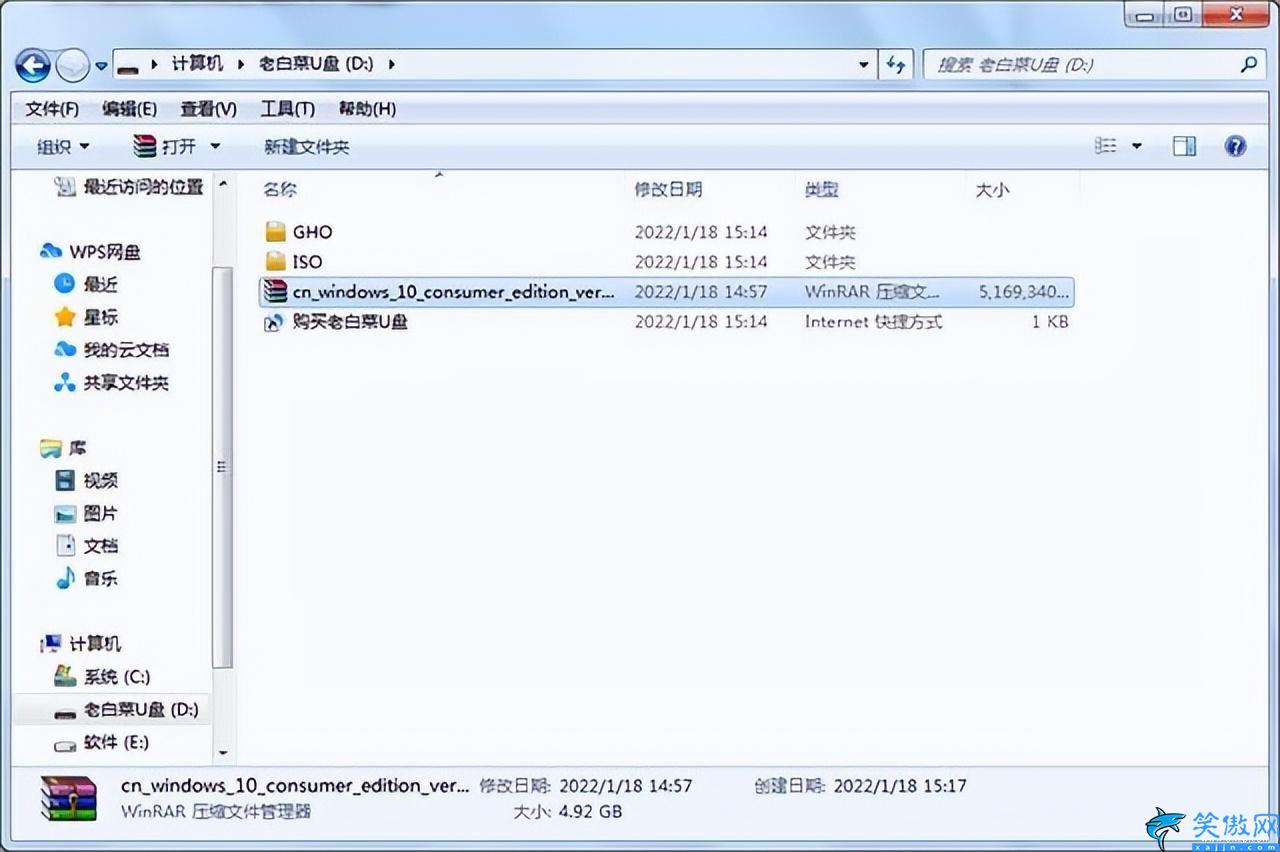Open the view options dropdown arrow

1136,147
